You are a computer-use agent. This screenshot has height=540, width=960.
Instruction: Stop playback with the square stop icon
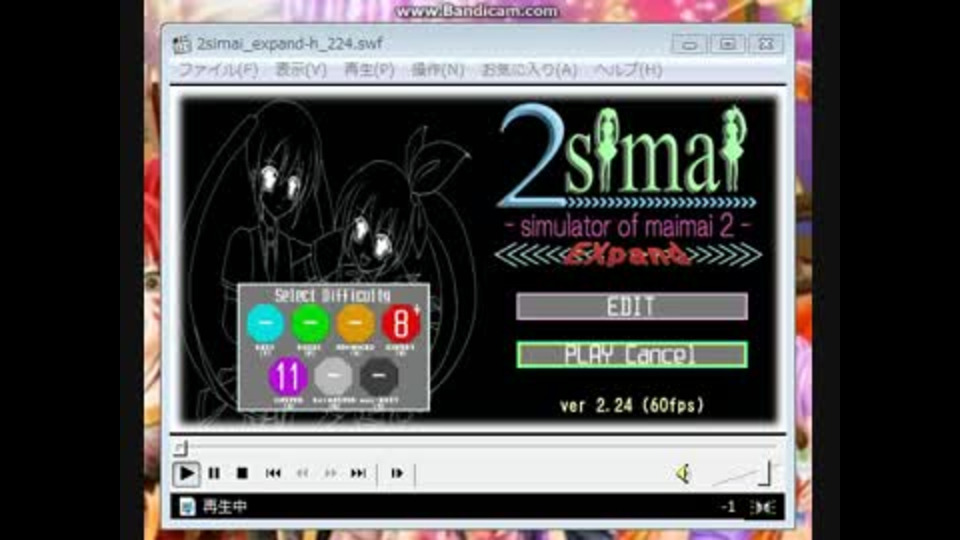[x=242, y=473]
